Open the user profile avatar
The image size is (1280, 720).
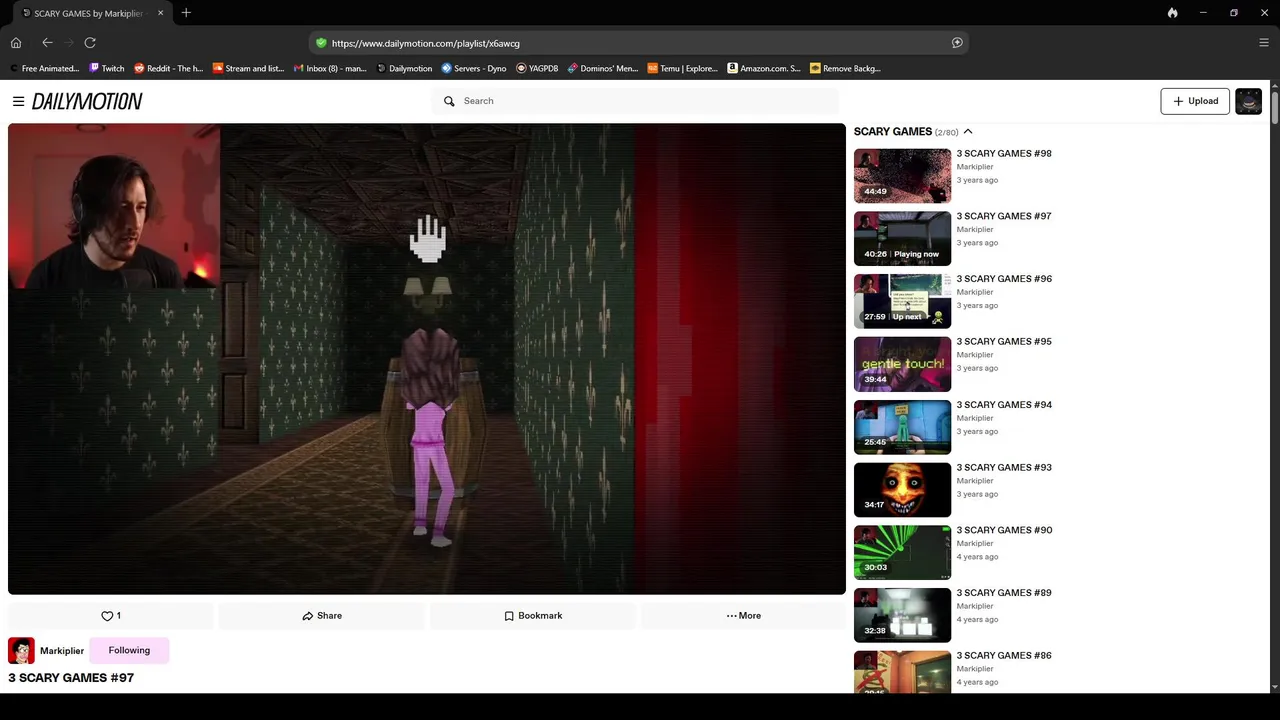[x=1248, y=101]
